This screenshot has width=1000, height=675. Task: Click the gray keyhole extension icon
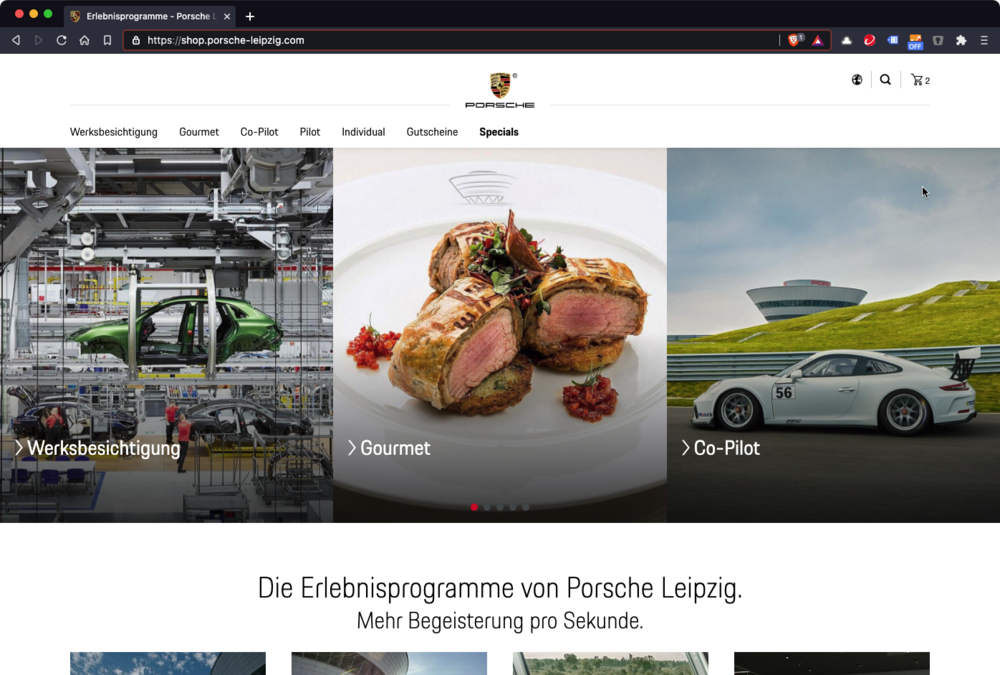[x=938, y=40]
